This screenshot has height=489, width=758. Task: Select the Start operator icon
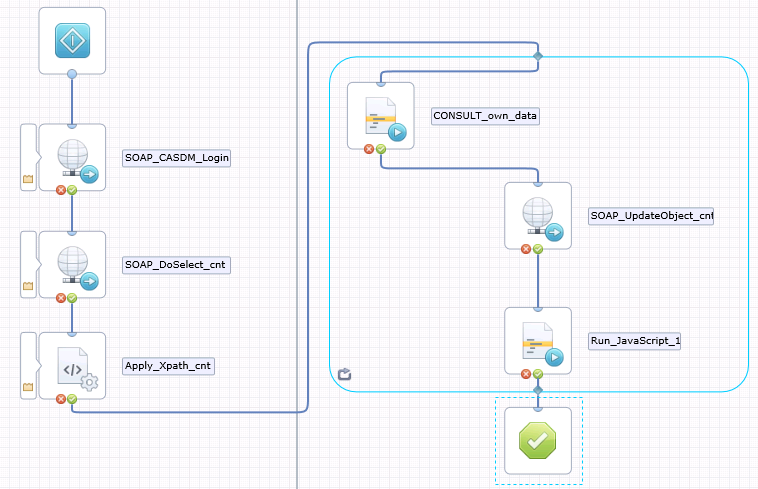click(72, 41)
